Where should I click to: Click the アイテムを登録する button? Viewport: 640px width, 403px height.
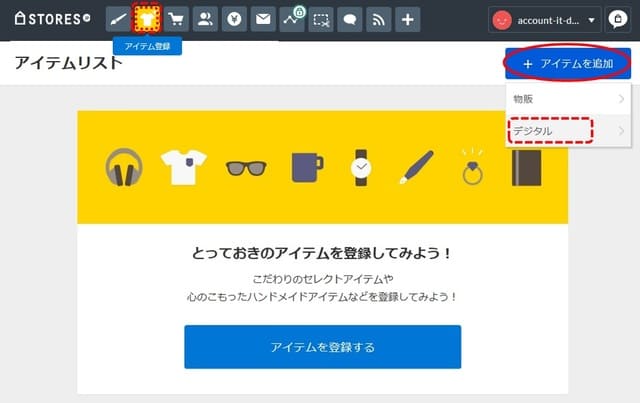322,347
